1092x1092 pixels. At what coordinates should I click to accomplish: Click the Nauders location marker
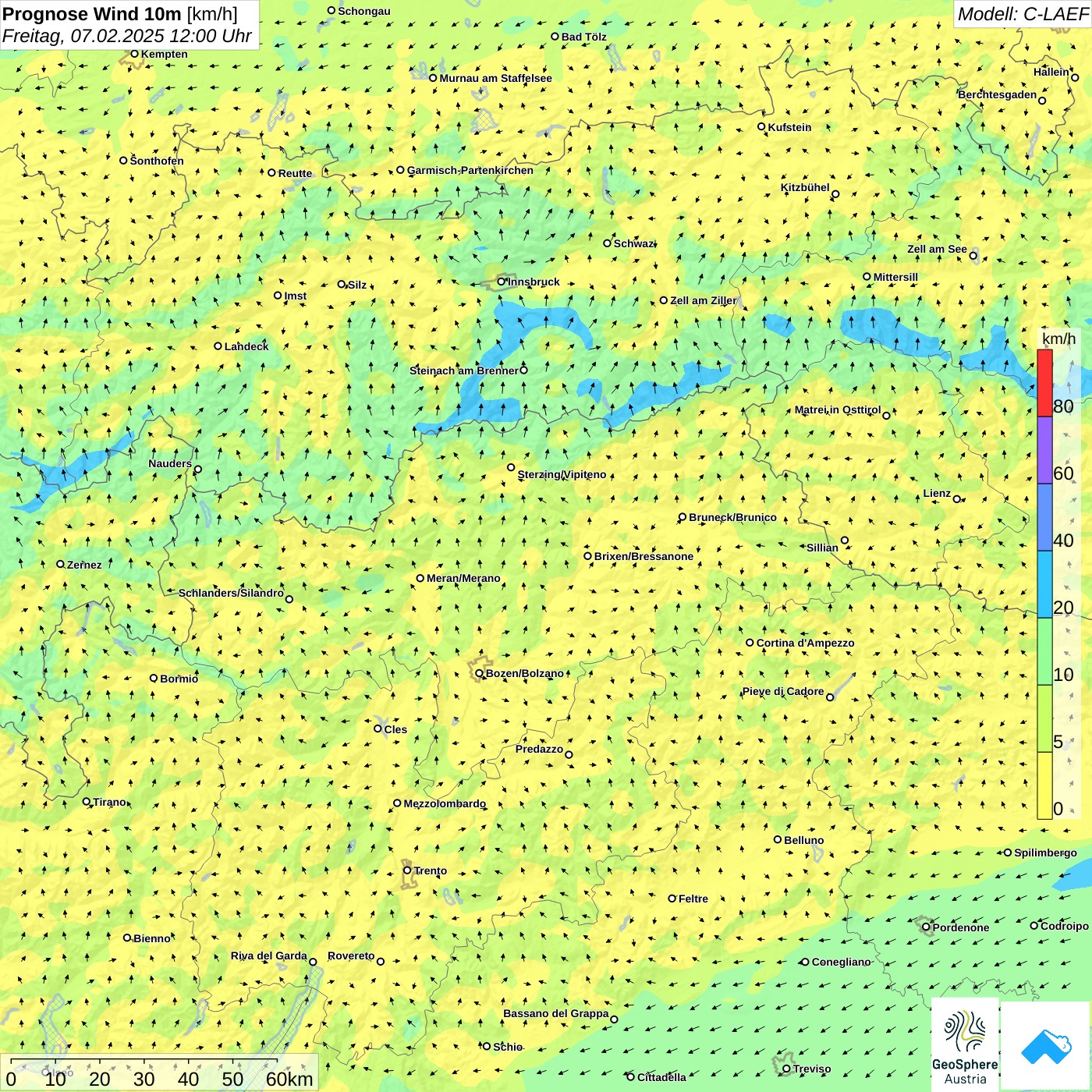(x=197, y=470)
